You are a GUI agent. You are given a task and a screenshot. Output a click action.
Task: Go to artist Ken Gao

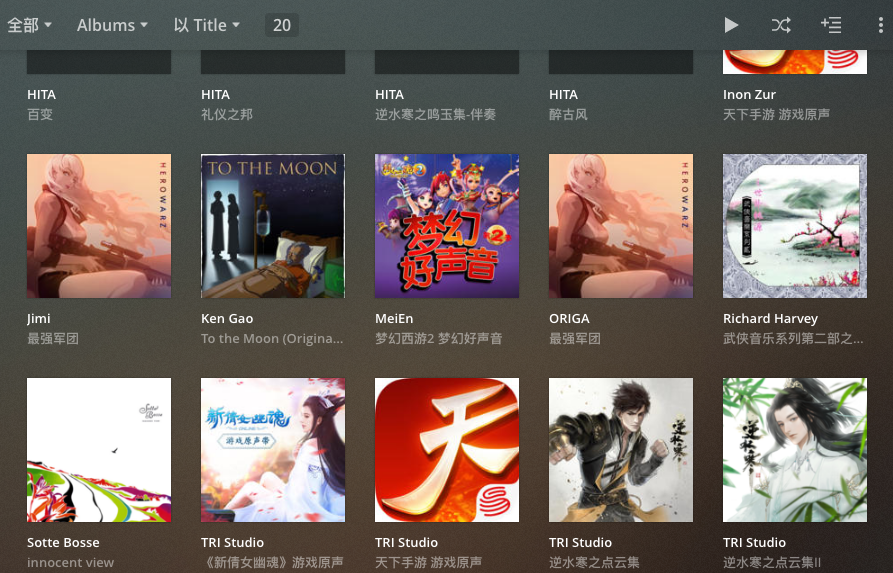[x=227, y=318]
